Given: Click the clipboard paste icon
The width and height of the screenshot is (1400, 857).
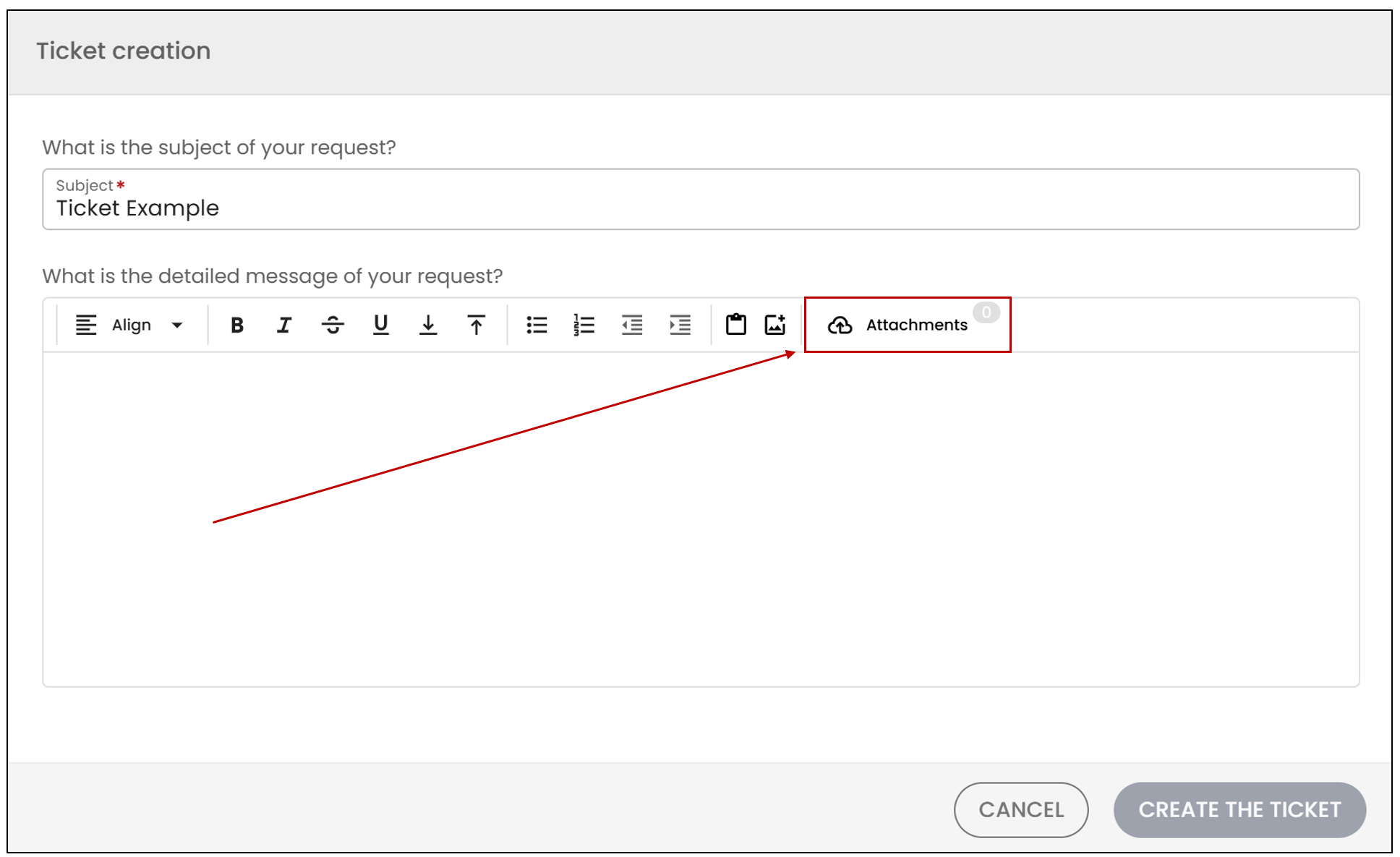Looking at the screenshot, I should click(x=736, y=325).
